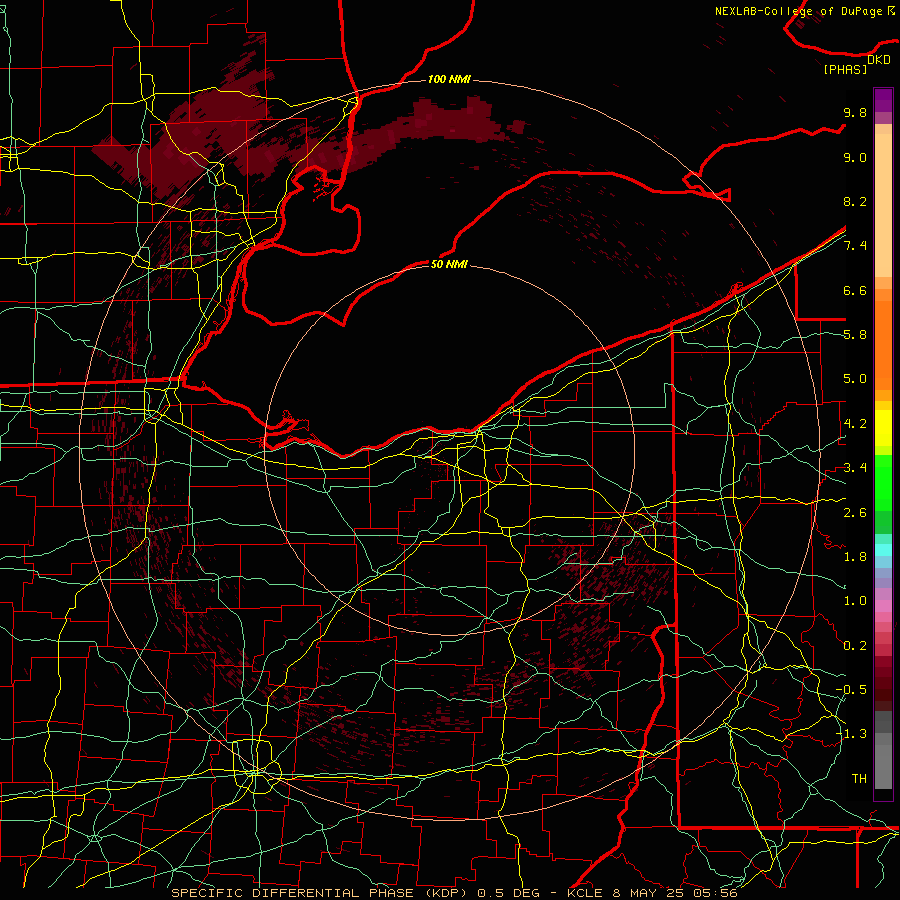Pick the purple top band of the color scale

(x=883, y=100)
